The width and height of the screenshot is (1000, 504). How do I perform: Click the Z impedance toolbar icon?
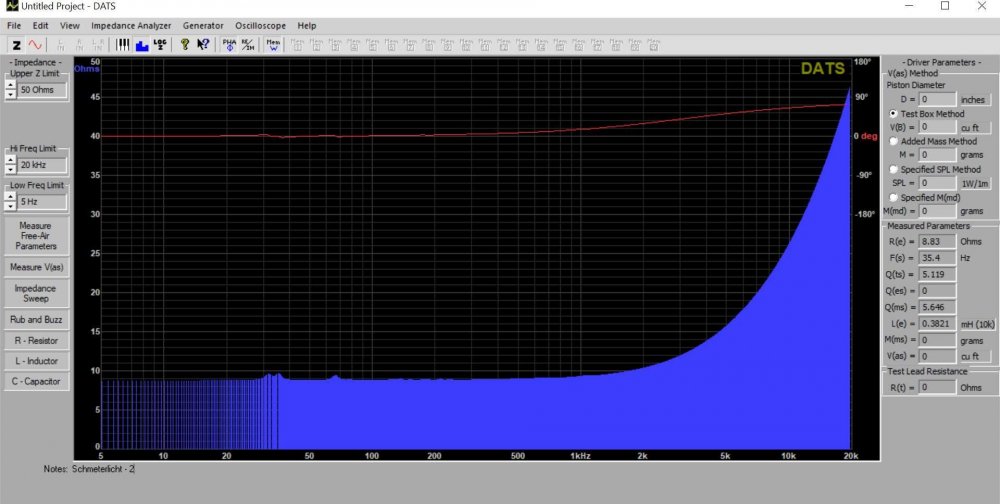point(17,44)
